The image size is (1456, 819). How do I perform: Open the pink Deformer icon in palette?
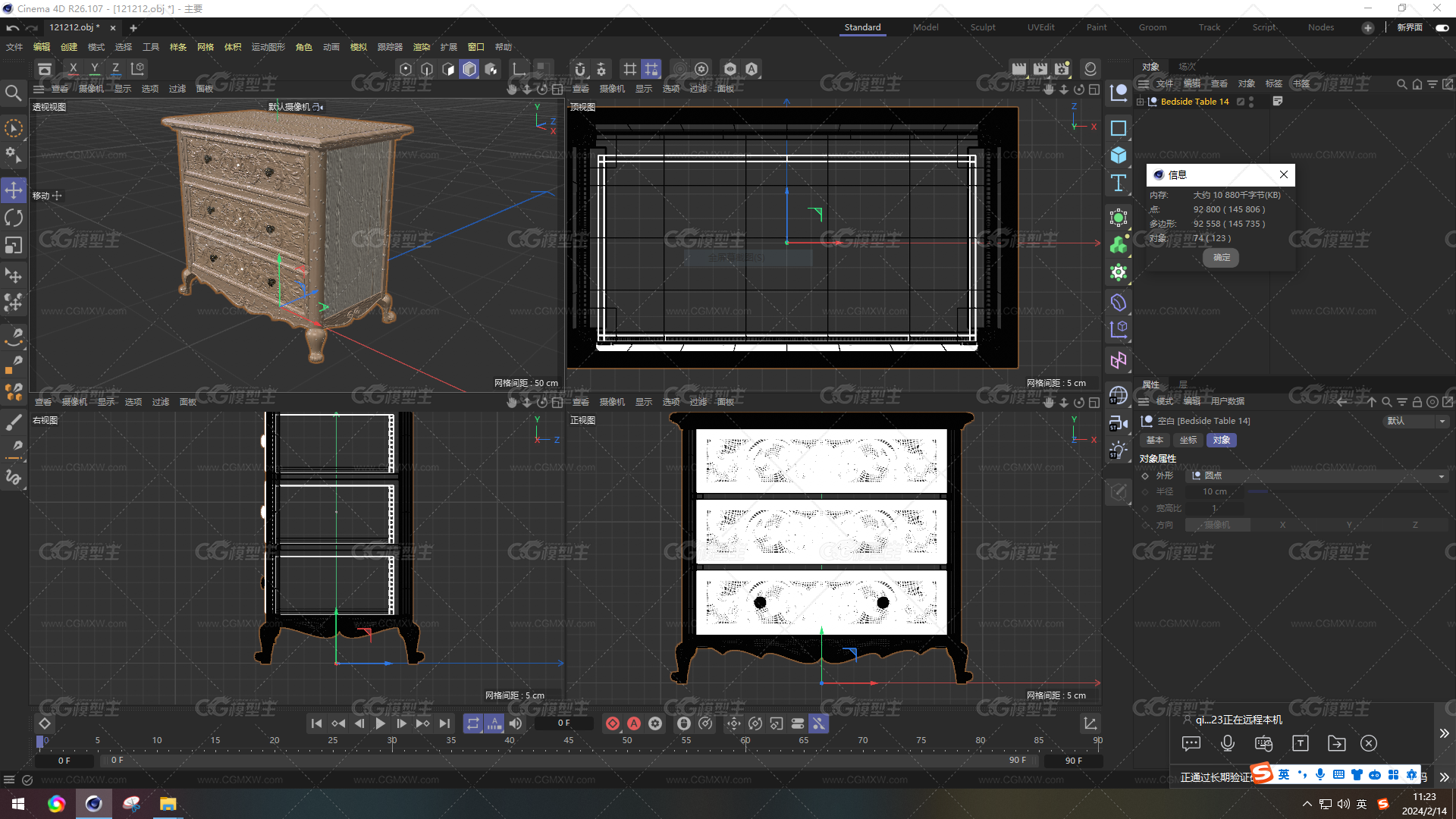tap(1119, 360)
